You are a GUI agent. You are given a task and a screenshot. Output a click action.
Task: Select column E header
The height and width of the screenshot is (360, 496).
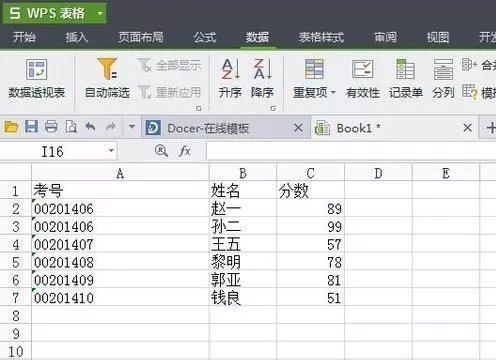446,173
